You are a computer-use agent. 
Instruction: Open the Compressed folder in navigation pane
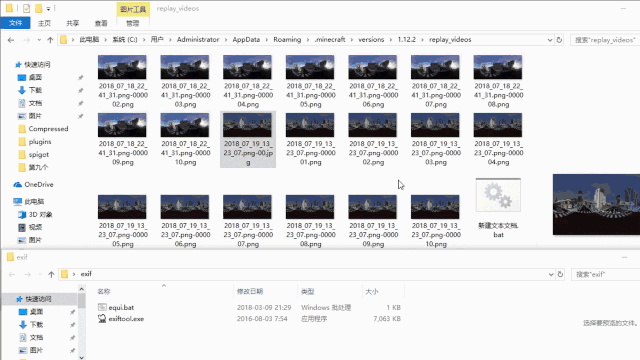tap(48, 129)
